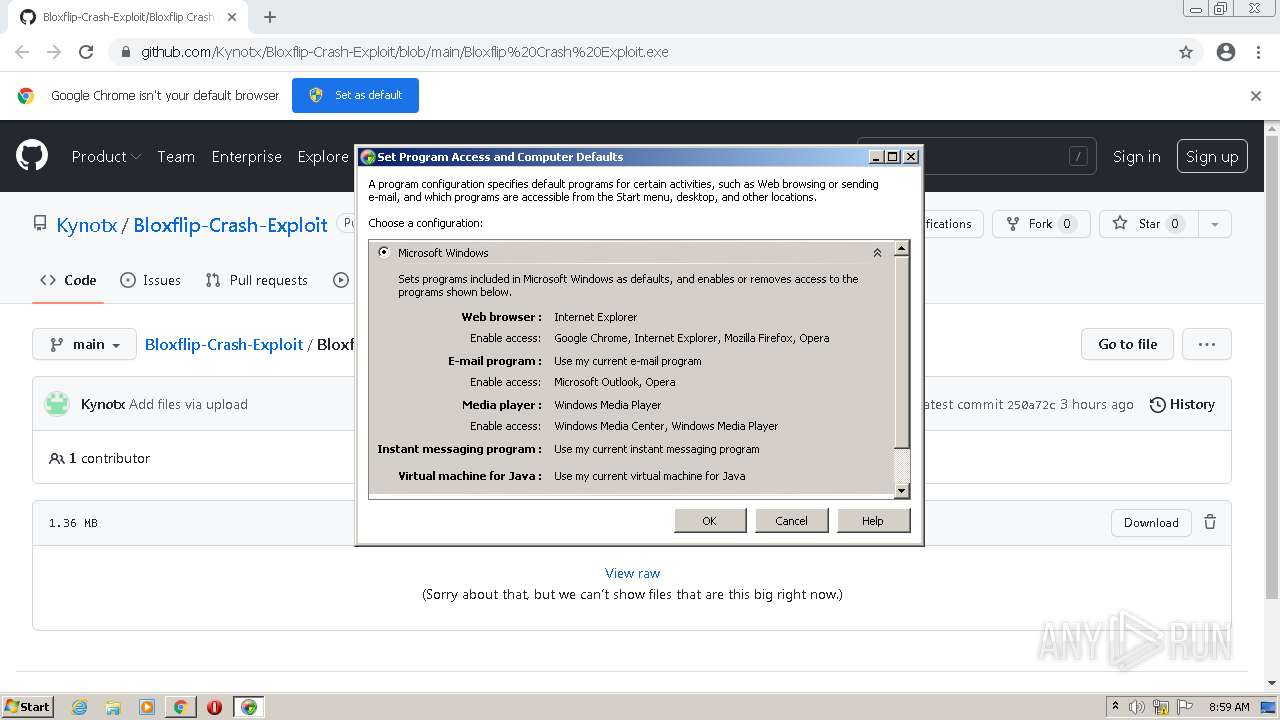Open the file History
The width and height of the screenshot is (1280, 720).
coord(1182,404)
